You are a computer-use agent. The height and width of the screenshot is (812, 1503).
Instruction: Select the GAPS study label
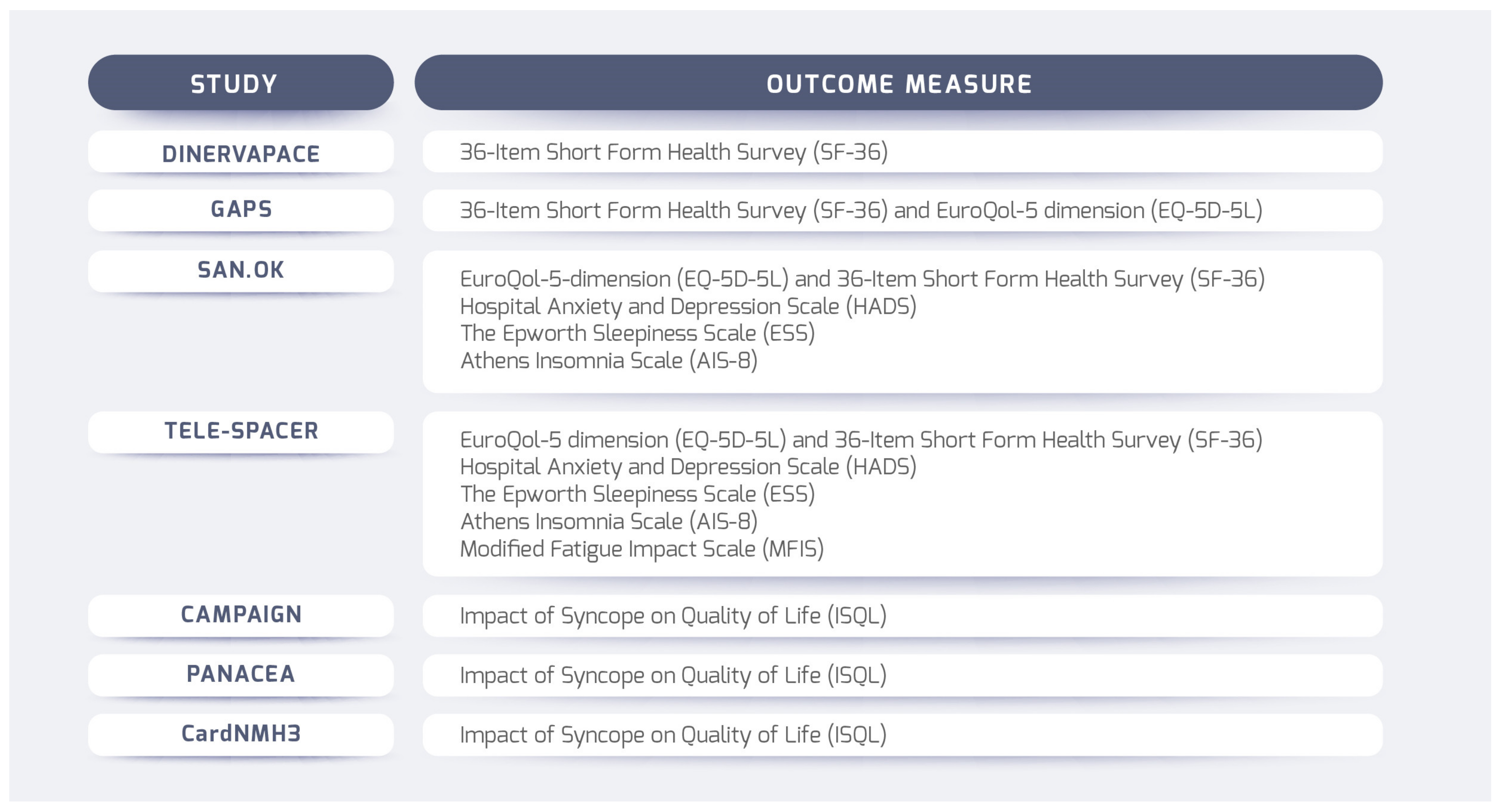pyautogui.click(x=240, y=209)
